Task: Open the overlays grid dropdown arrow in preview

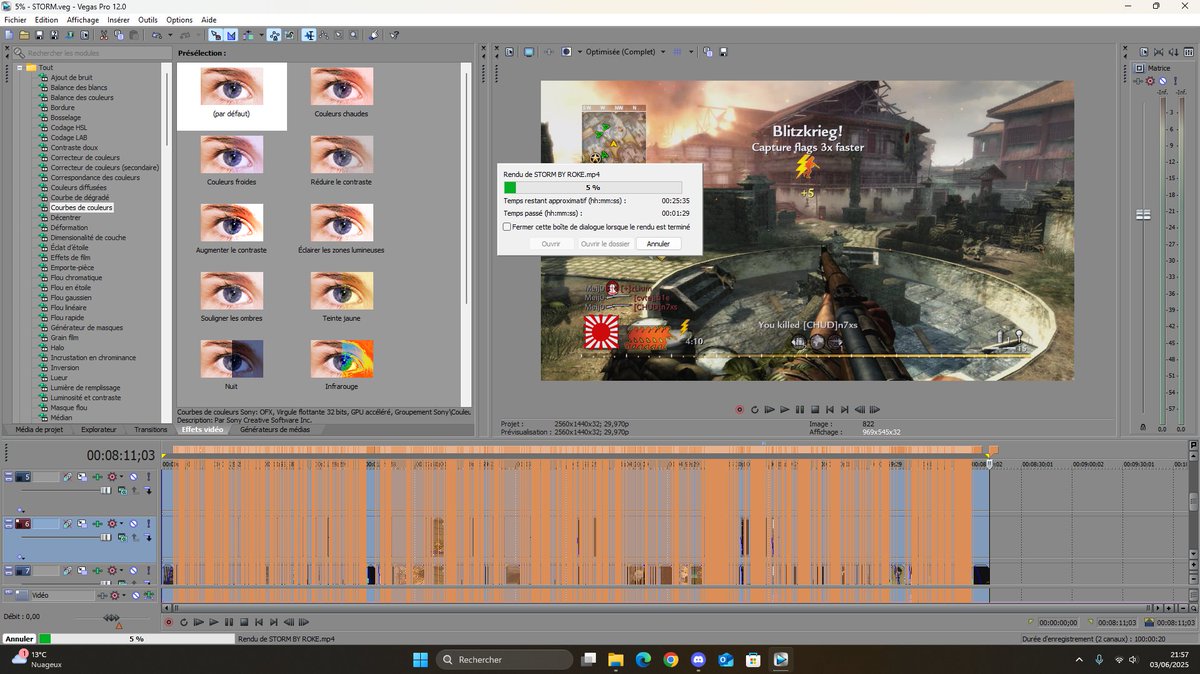Action: click(x=691, y=52)
